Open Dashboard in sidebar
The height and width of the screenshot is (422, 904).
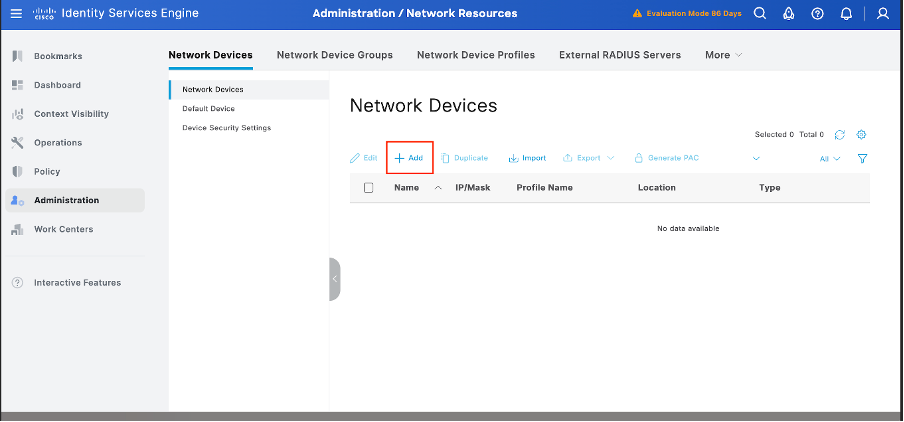coord(57,85)
